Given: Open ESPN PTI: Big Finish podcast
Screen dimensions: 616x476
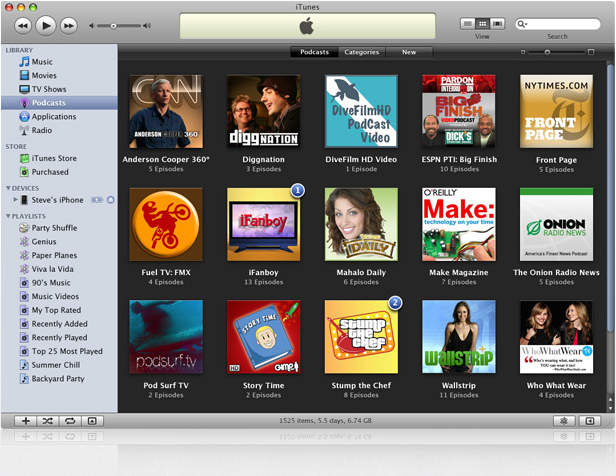Looking at the screenshot, I should (459, 112).
